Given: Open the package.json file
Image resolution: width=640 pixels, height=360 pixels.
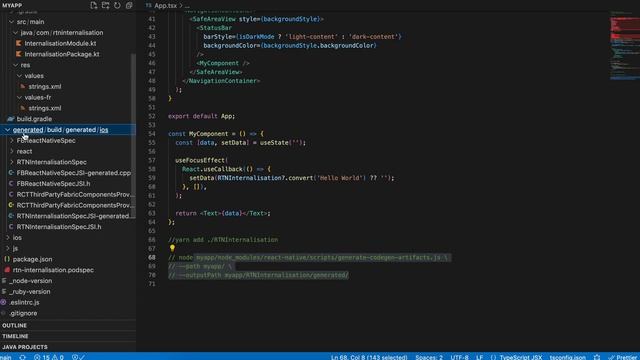Looking at the screenshot, I should pyautogui.click(x=32, y=259).
